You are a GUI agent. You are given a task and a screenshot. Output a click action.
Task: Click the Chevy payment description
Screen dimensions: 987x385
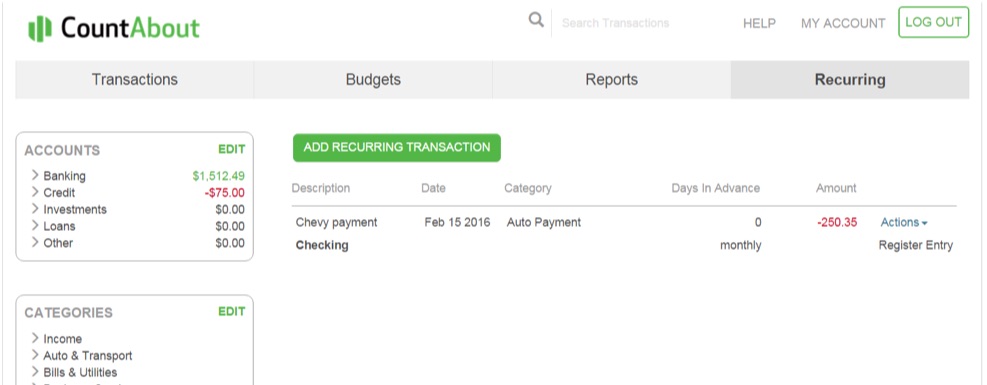[x=337, y=222]
